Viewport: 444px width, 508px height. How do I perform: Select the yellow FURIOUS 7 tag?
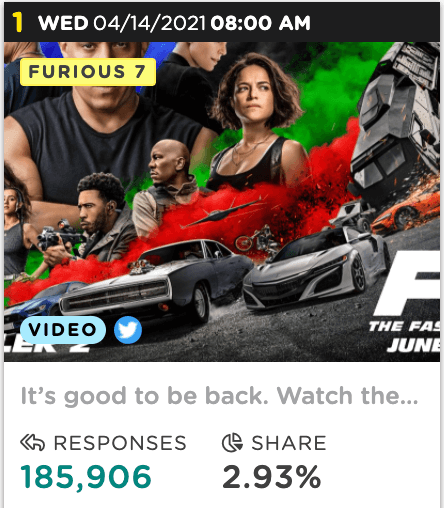click(x=88, y=72)
